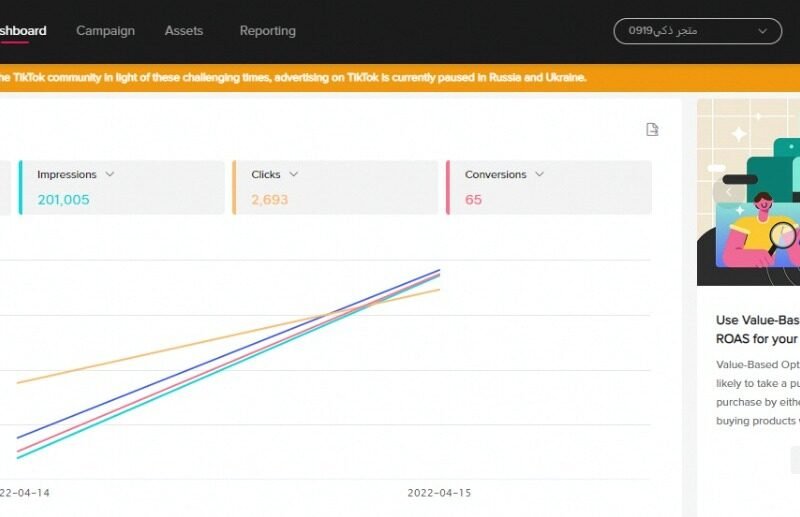This screenshot has height=517, width=800.
Task: Click the 2,693 clicks value
Action: [269, 200]
